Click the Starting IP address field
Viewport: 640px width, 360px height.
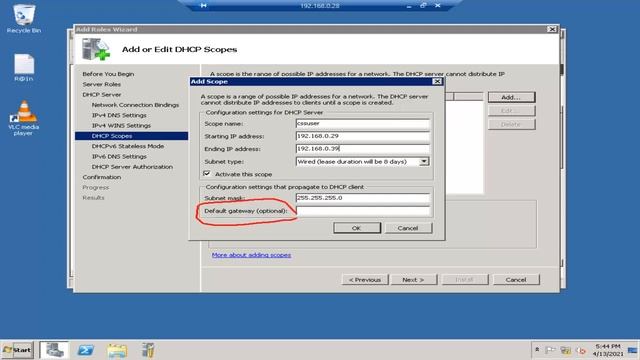362,136
